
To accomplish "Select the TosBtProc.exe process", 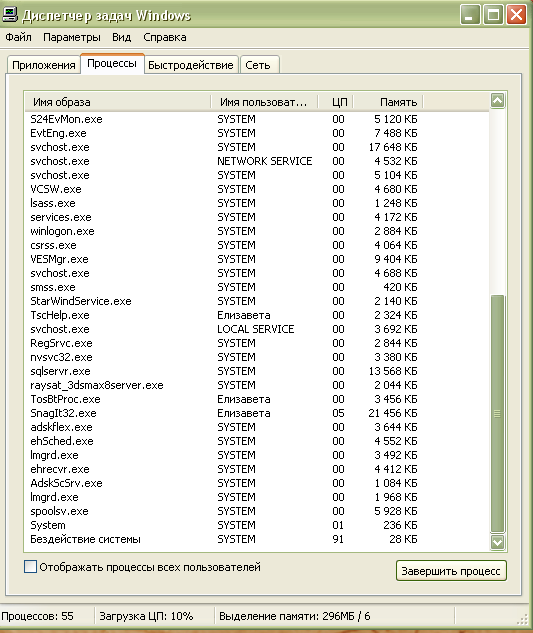I will [x=257, y=399].
